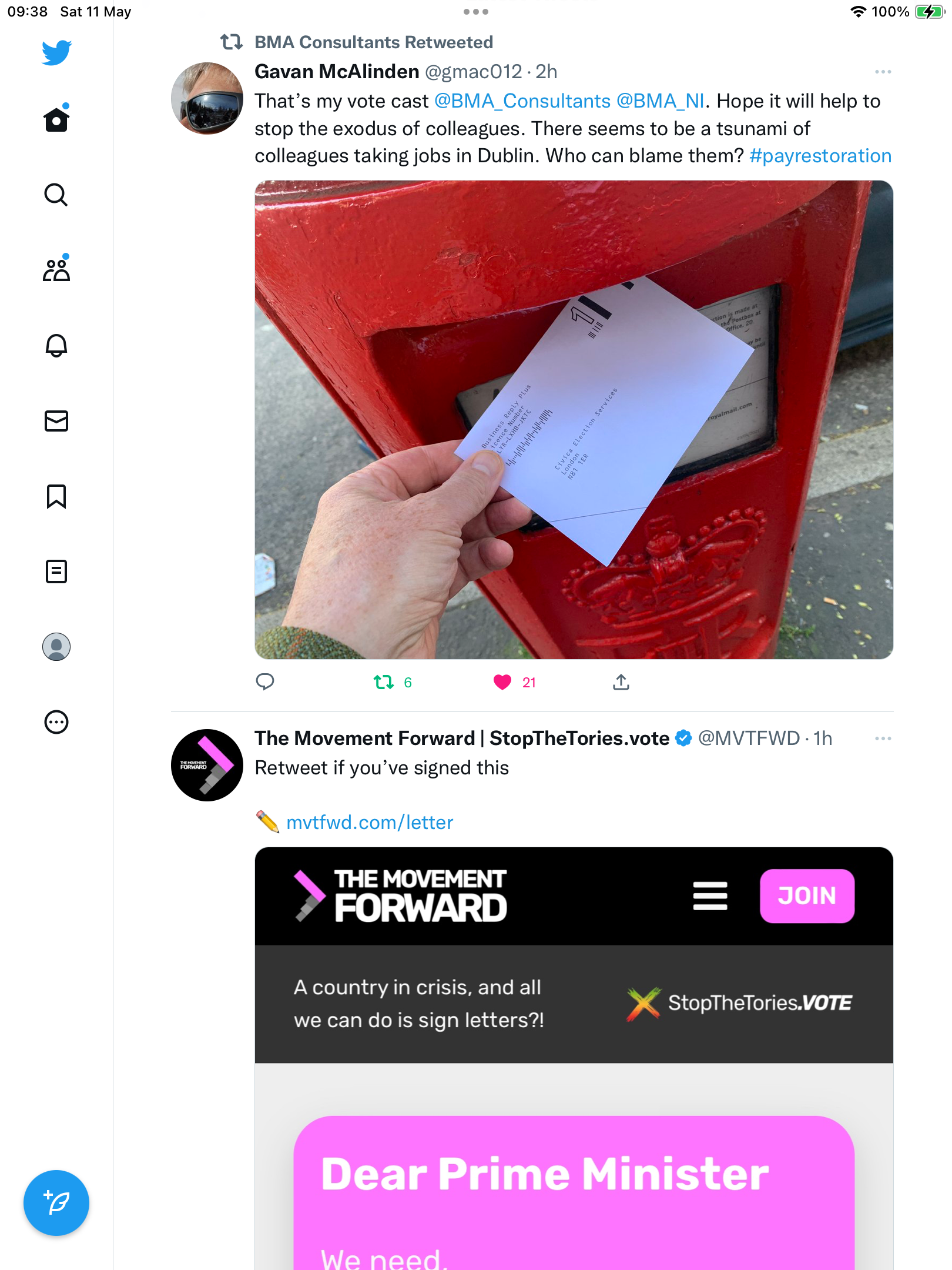Open the mvtfwd.com/letter link
The height and width of the screenshot is (1270, 952).
tap(370, 822)
